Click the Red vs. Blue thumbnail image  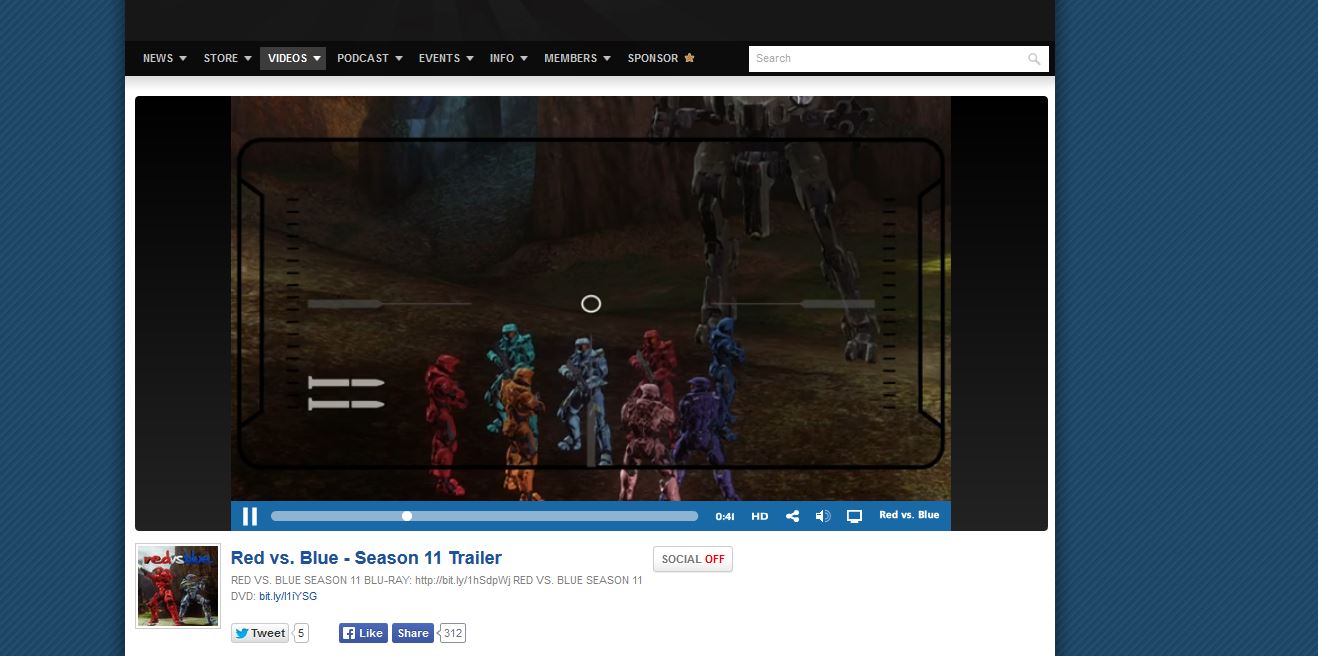(x=178, y=586)
